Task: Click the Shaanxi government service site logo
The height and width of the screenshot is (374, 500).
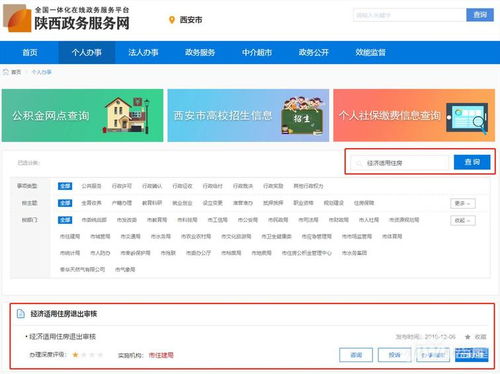Action: coord(66,19)
